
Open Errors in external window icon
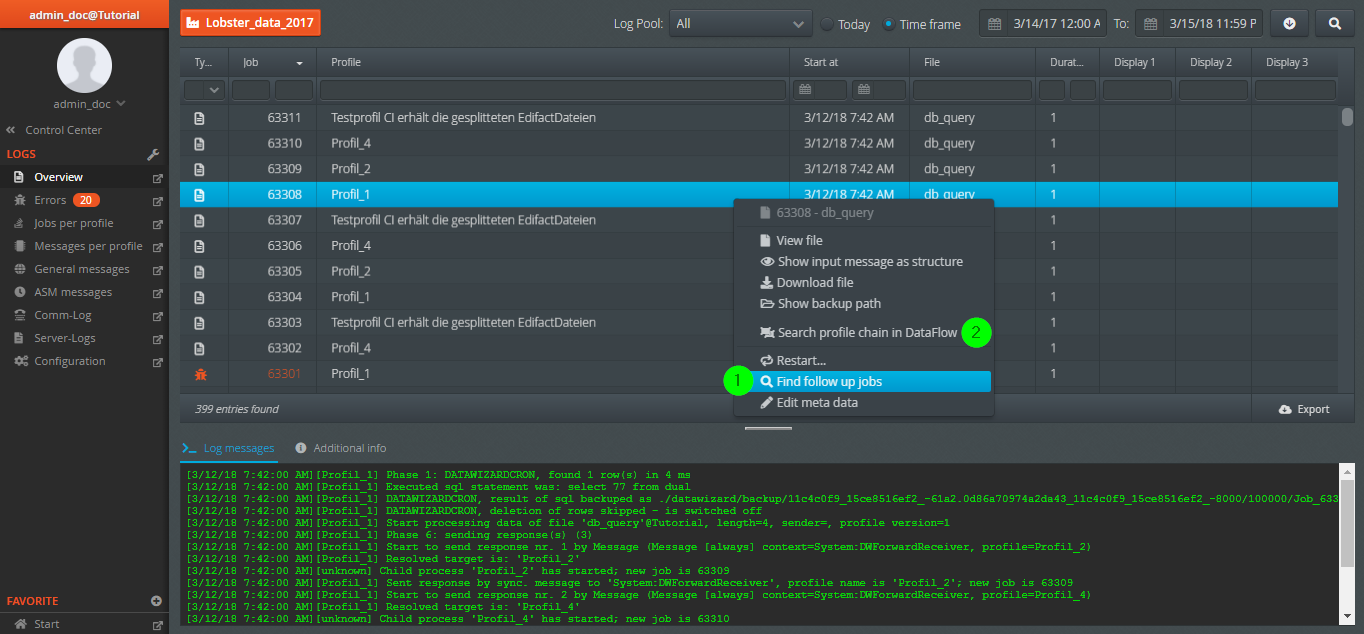156,201
